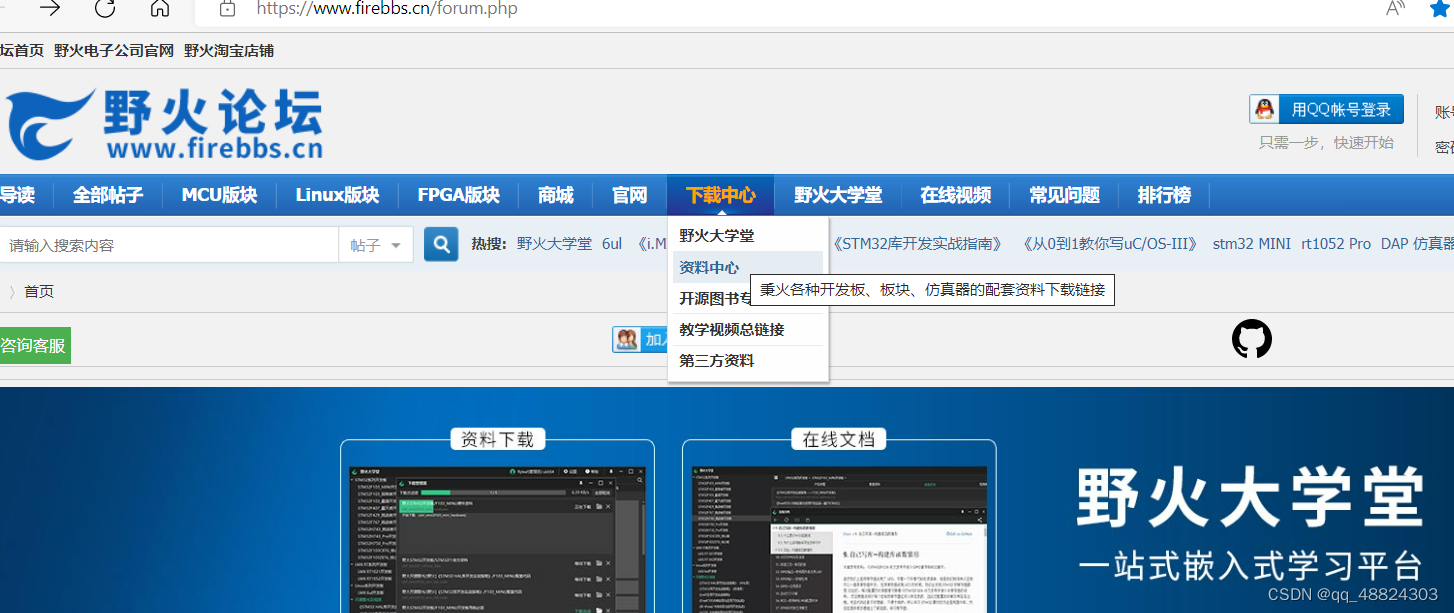Click the 野火论坛 logo
This screenshot has height=613, width=1454.
click(165, 124)
